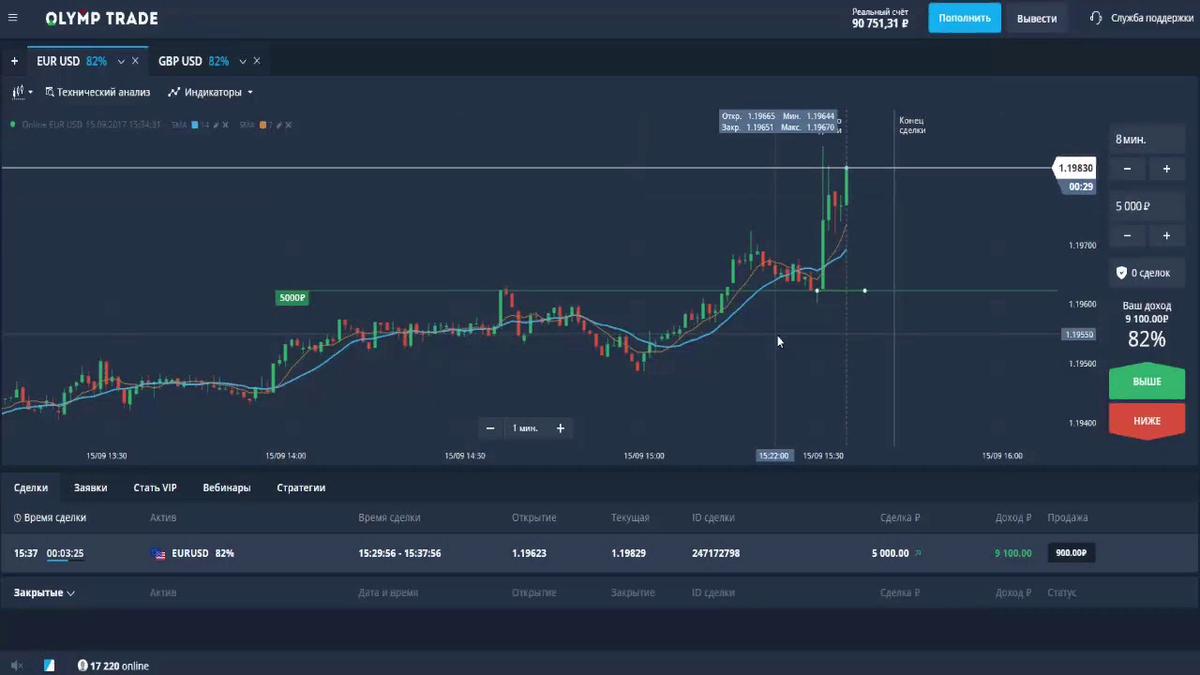1200x675 pixels.
Task: Increase trade time with plus button
Action: pos(1166,169)
